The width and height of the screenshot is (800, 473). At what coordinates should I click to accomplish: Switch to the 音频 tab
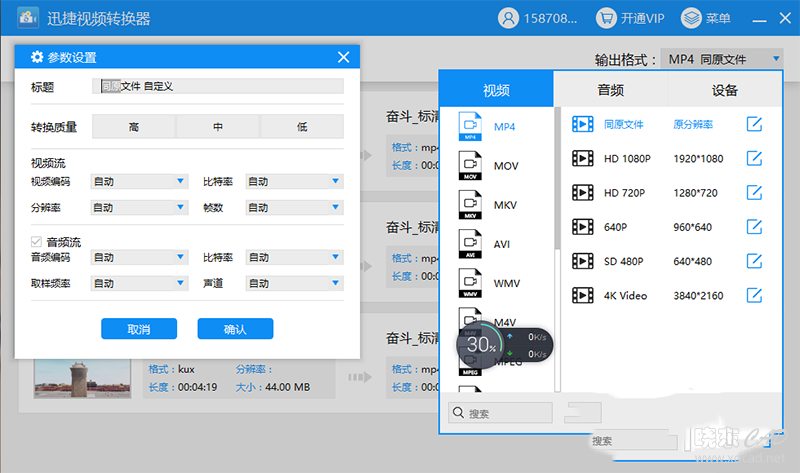611,90
